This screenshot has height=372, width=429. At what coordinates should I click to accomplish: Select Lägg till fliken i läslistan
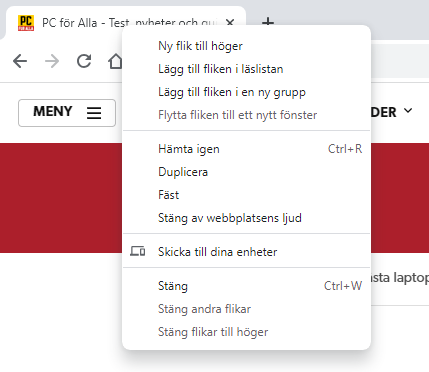click(247, 69)
